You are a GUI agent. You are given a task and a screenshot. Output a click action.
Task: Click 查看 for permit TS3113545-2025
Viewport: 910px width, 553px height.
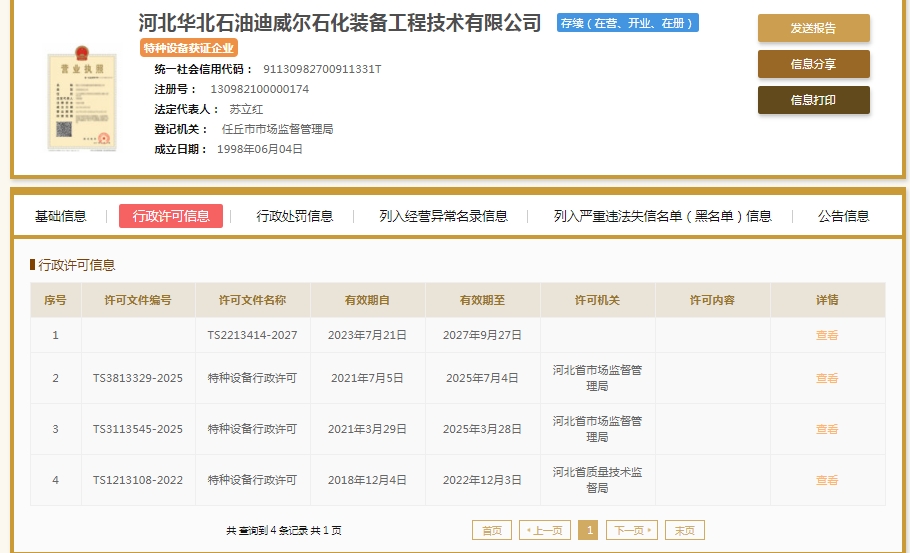coord(827,429)
